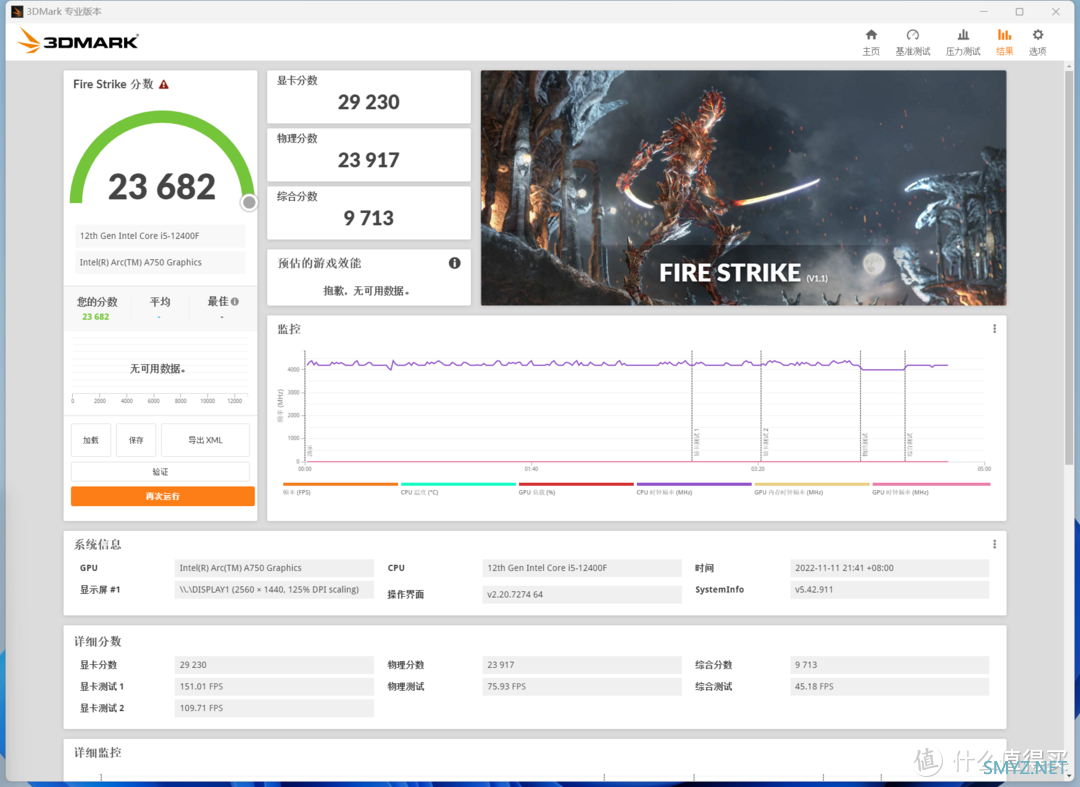This screenshot has width=1080, height=787.
Task: Click the 加载 (Load) button
Action: coord(91,440)
